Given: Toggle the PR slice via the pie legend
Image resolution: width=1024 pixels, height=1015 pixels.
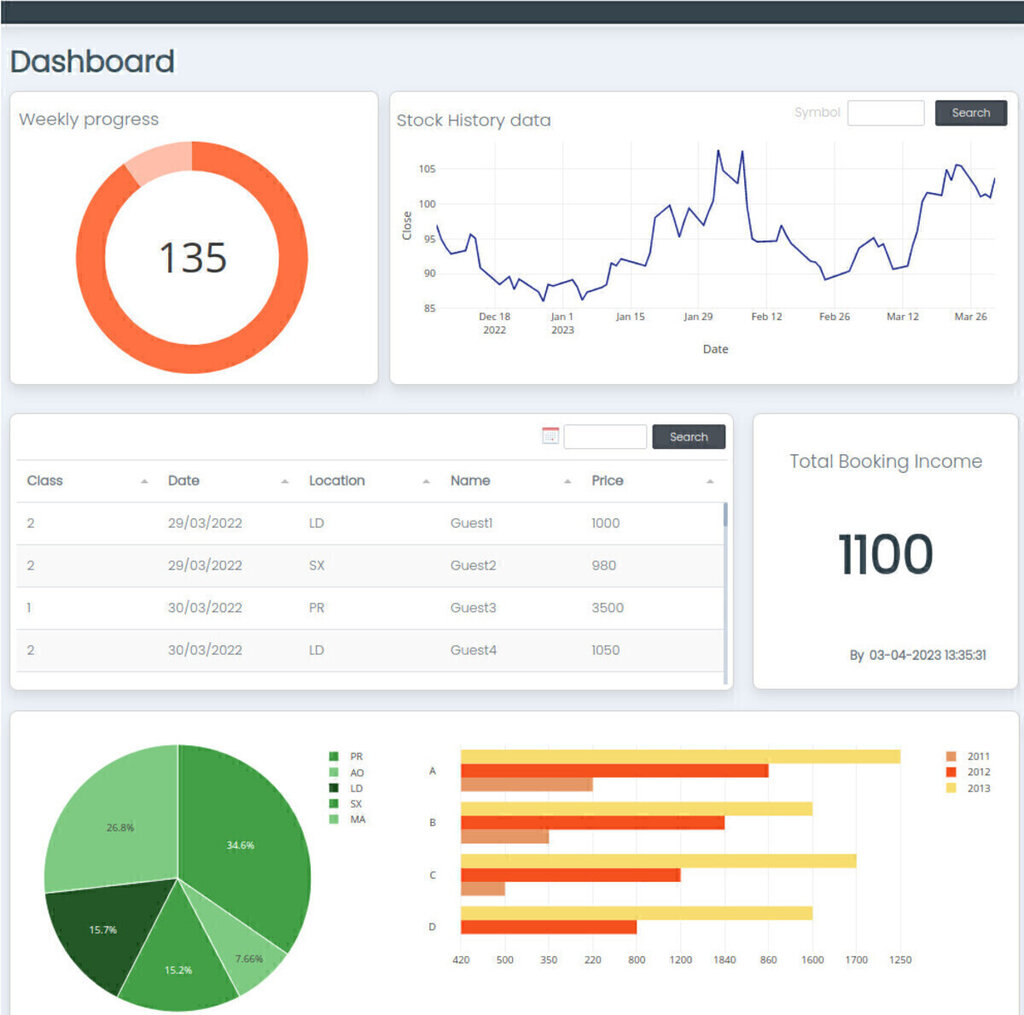Looking at the screenshot, I should tap(335, 756).
